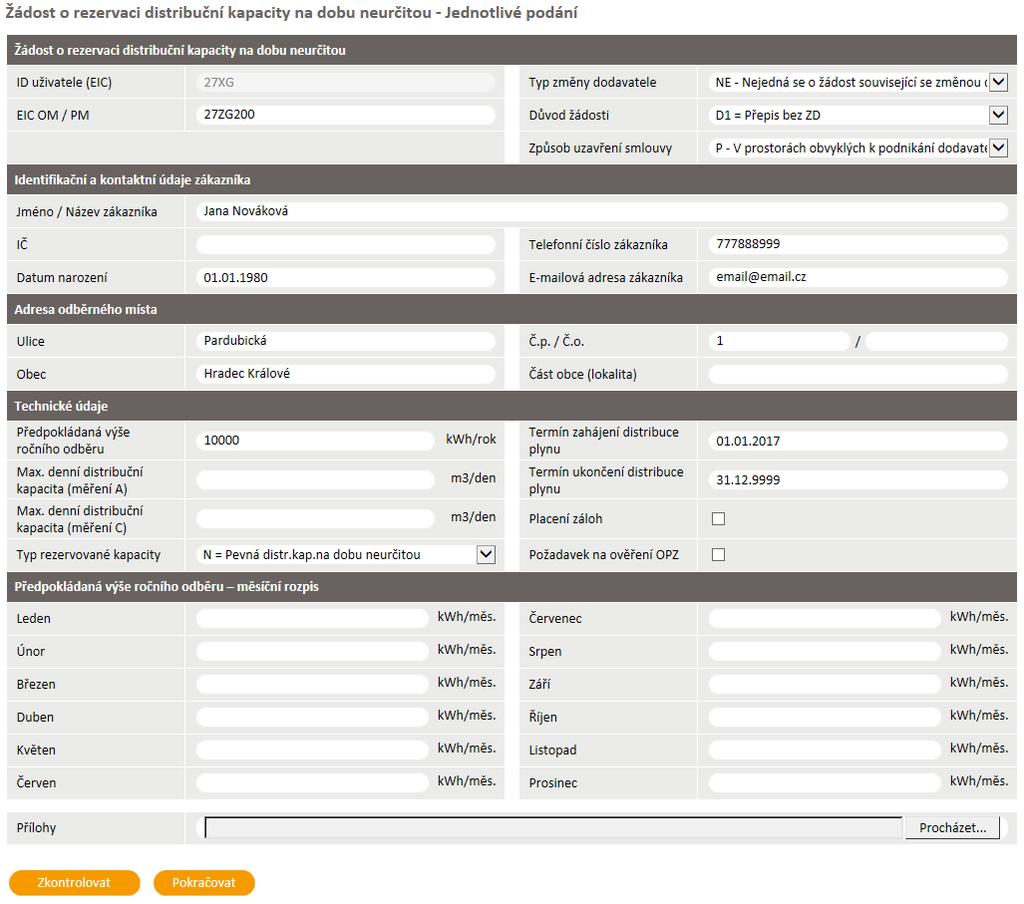Viewport: 1024px width, 904px height.
Task: Click Telefonní číslo zákazníka field
Action: (858, 244)
